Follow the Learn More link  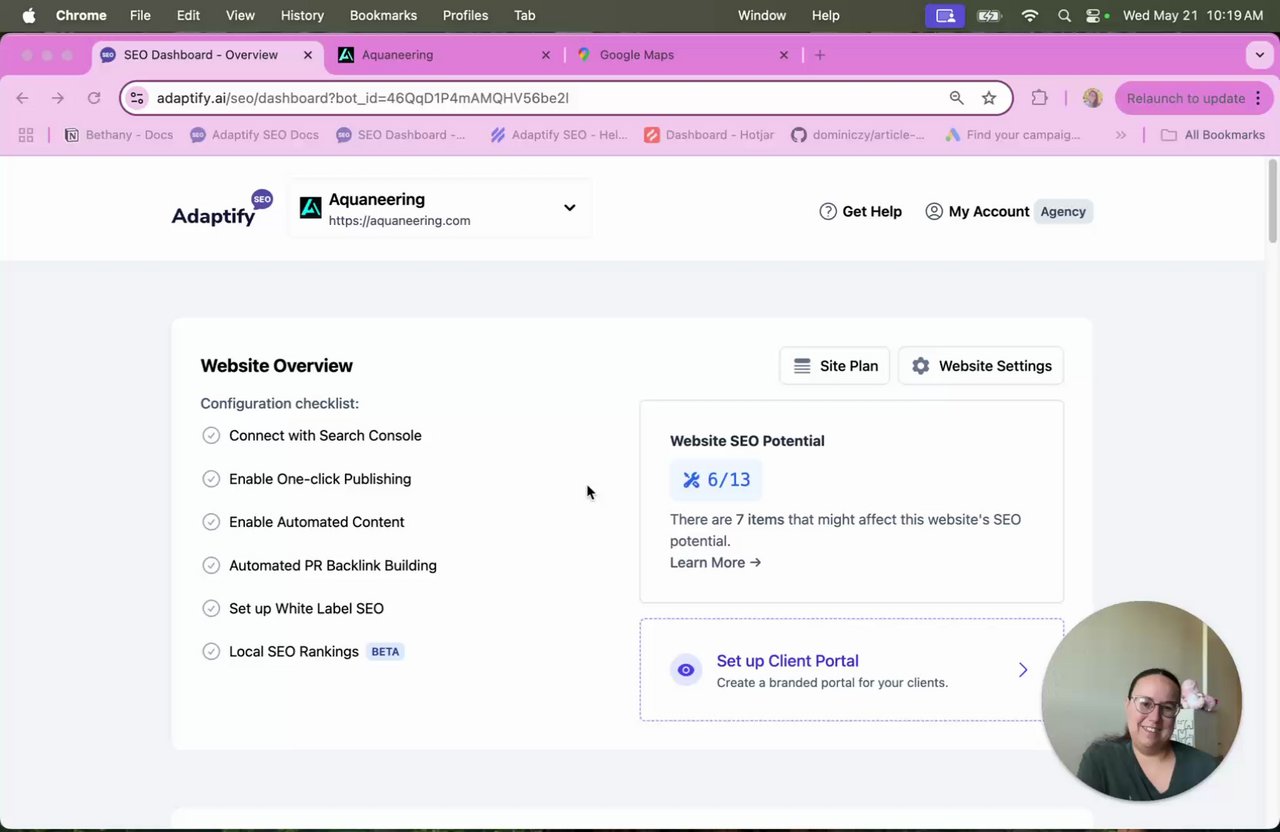click(715, 562)
